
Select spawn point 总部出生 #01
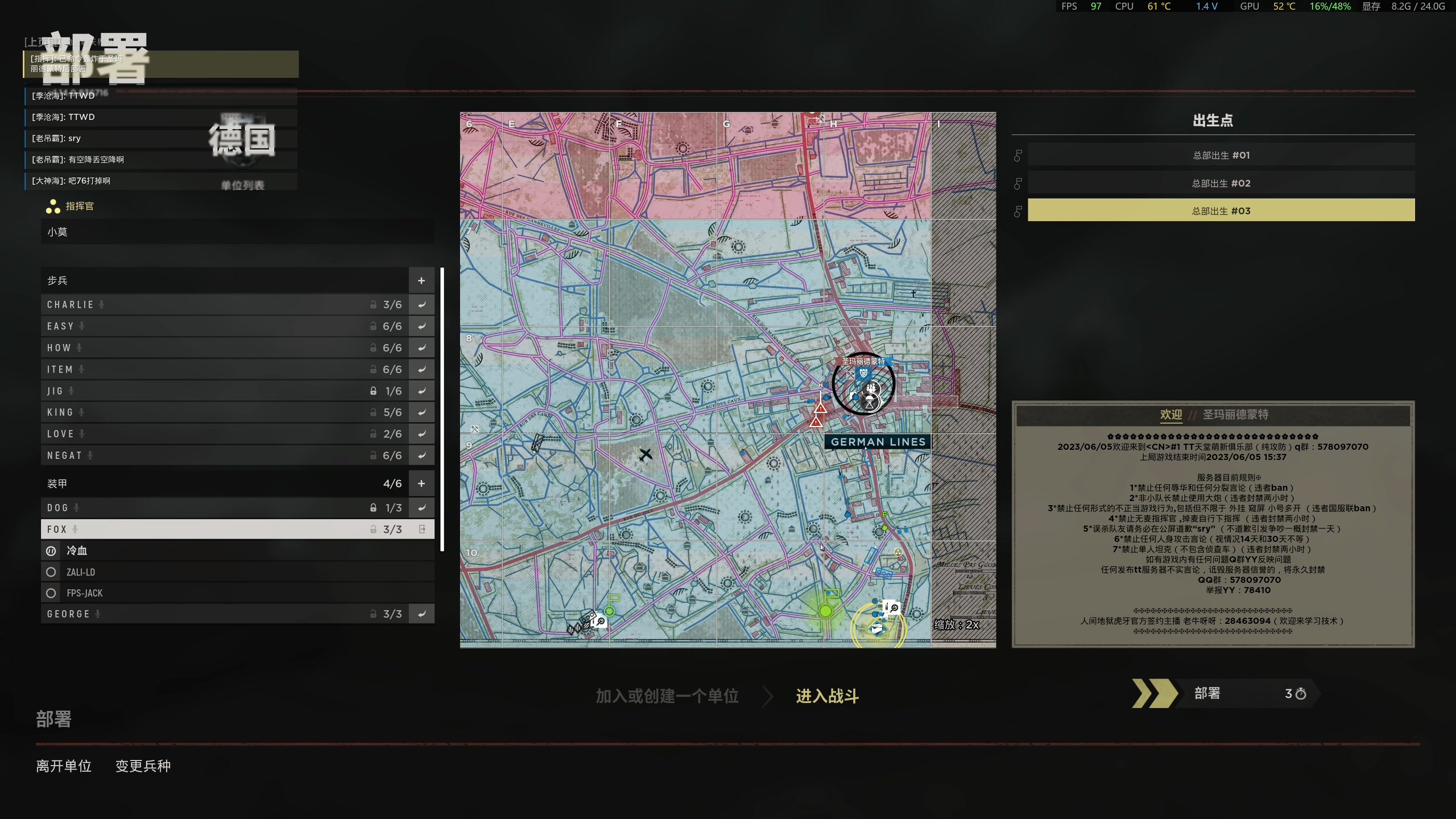(1221, 155)
